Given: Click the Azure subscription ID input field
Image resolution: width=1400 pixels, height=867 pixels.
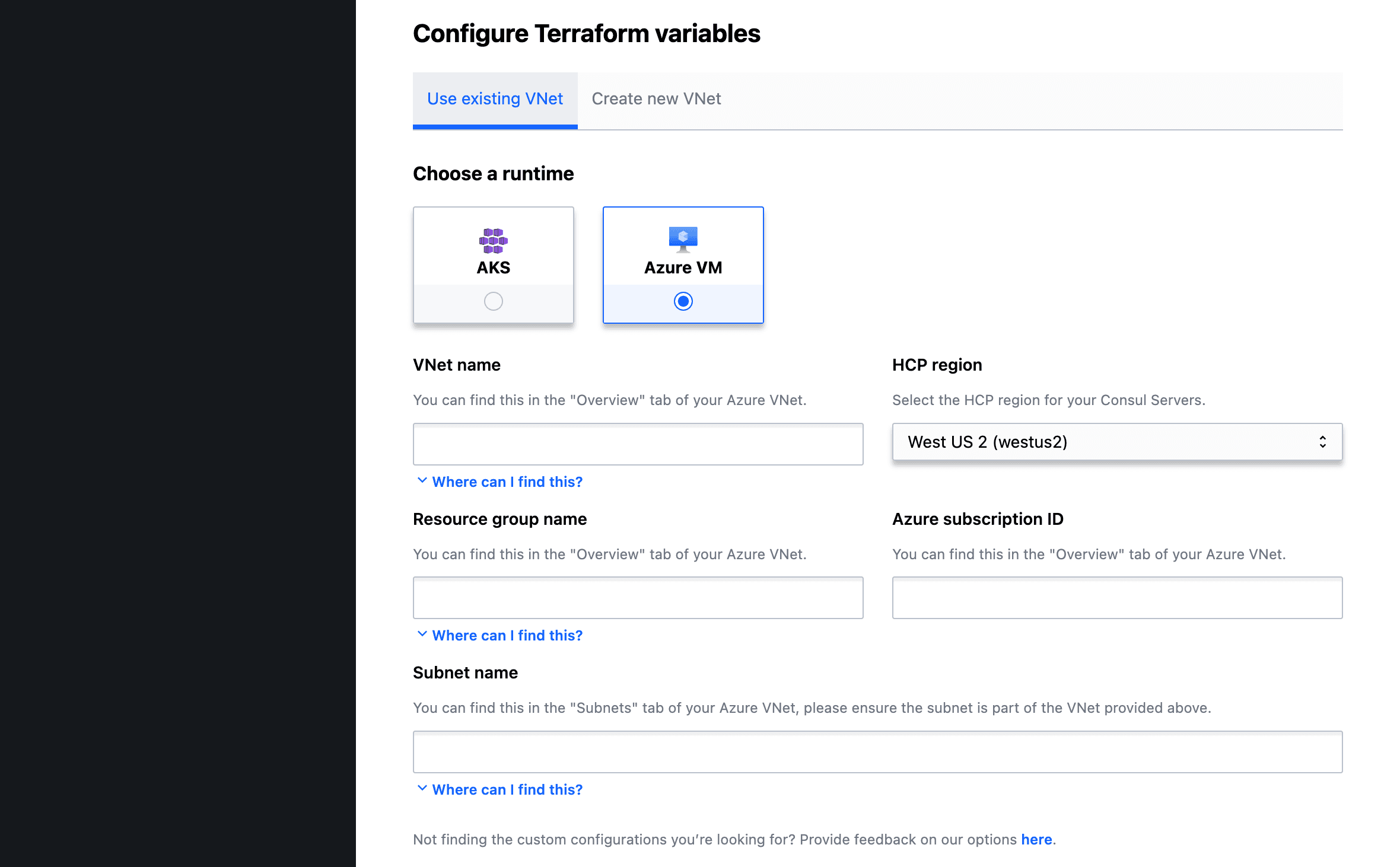Looking at the screenshot, I should click(1117, 597).
